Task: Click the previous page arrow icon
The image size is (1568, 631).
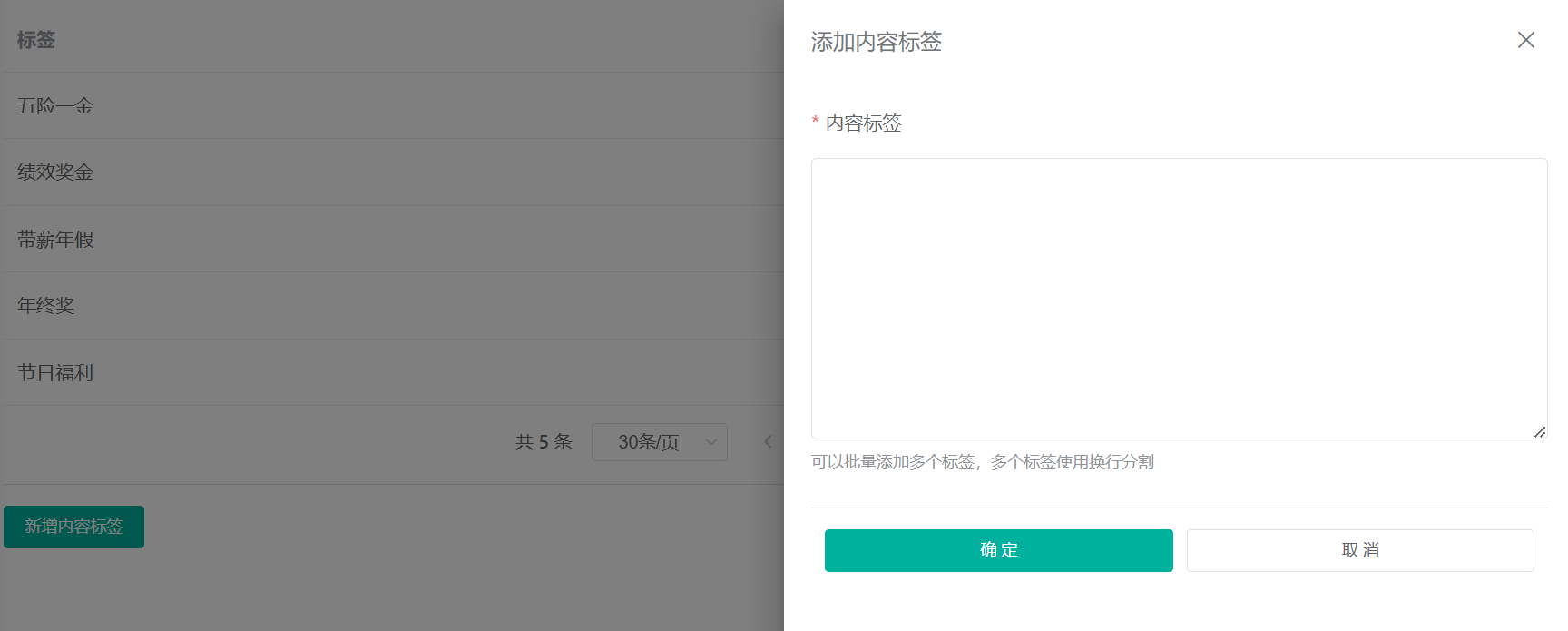Action: pos(769,442)
